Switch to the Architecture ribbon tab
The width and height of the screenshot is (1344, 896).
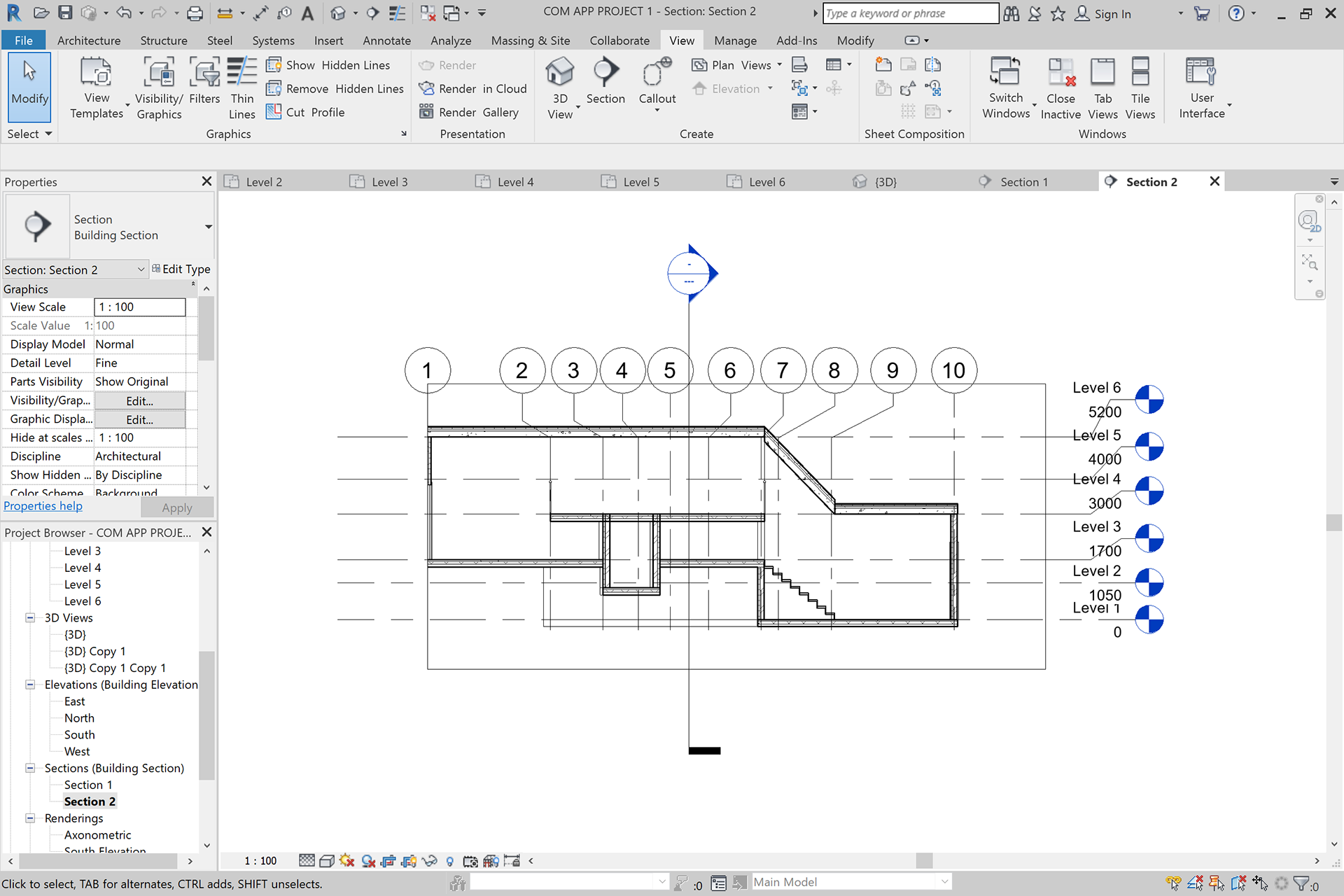(89, 41)
